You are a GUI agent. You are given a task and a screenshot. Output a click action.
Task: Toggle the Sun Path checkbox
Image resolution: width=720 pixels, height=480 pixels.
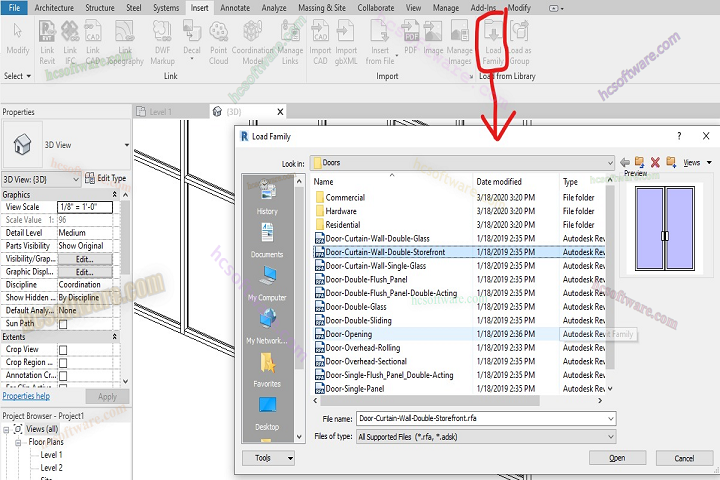coord(63,324)
